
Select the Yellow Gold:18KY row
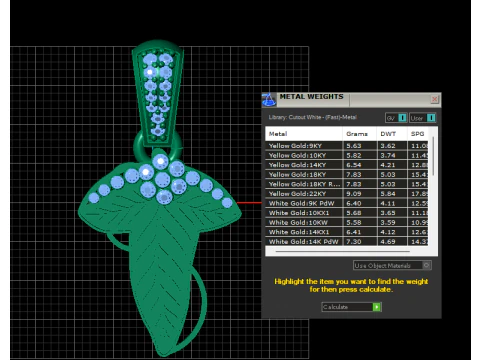[x=347, y=174]
